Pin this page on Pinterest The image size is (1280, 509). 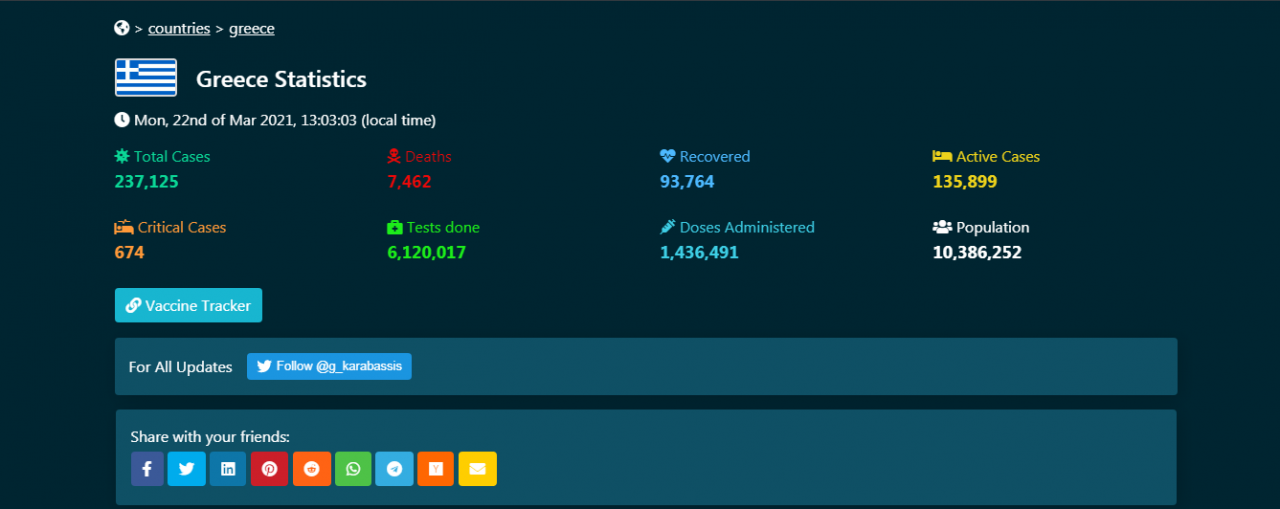[270, 469]
